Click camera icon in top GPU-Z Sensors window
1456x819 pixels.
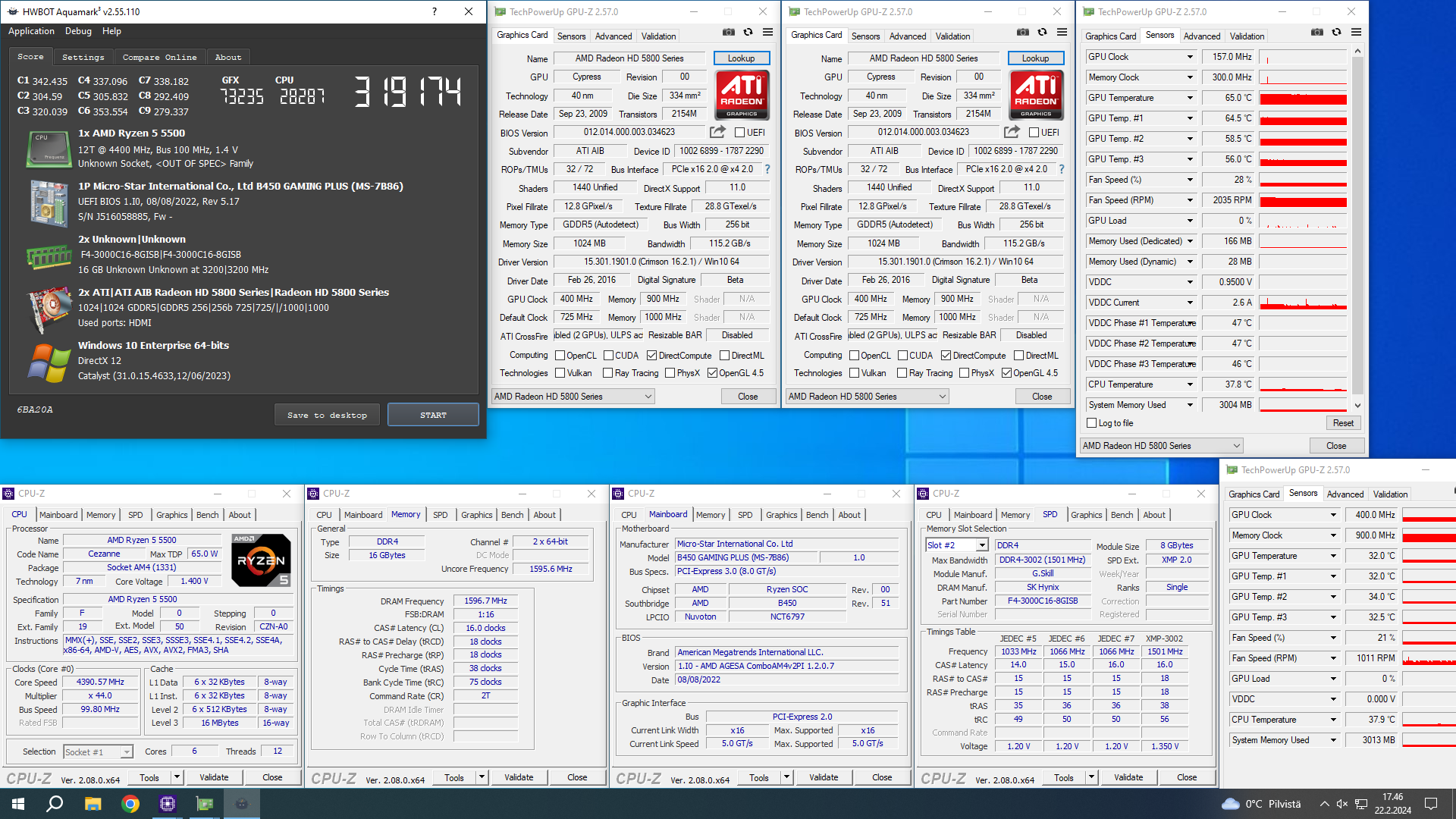pyautogui.click(x=1316, y=33)
